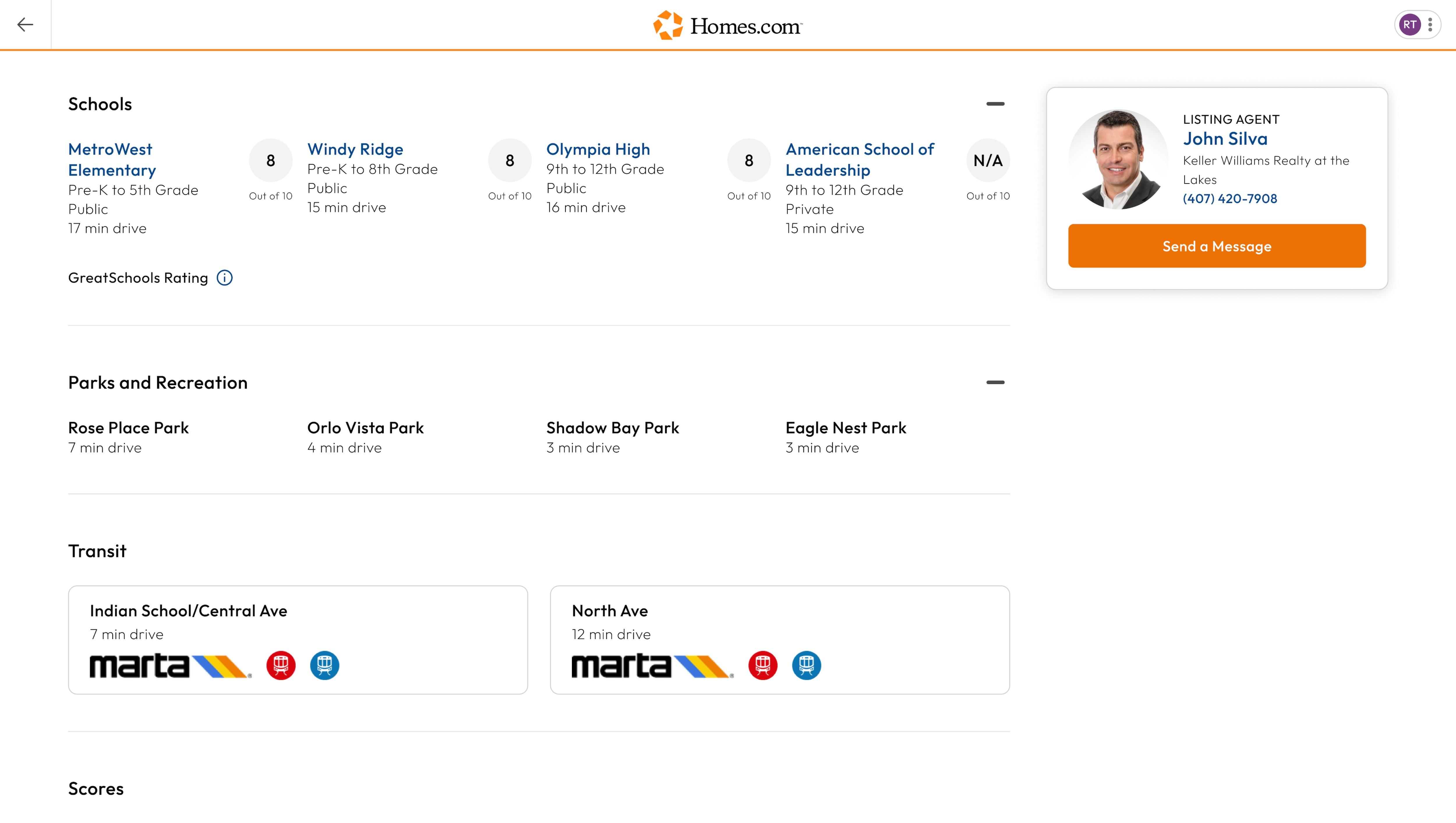
Task: Click MARTA logo in Indian School/Central Ave card
Action: (x=171, y=666)
